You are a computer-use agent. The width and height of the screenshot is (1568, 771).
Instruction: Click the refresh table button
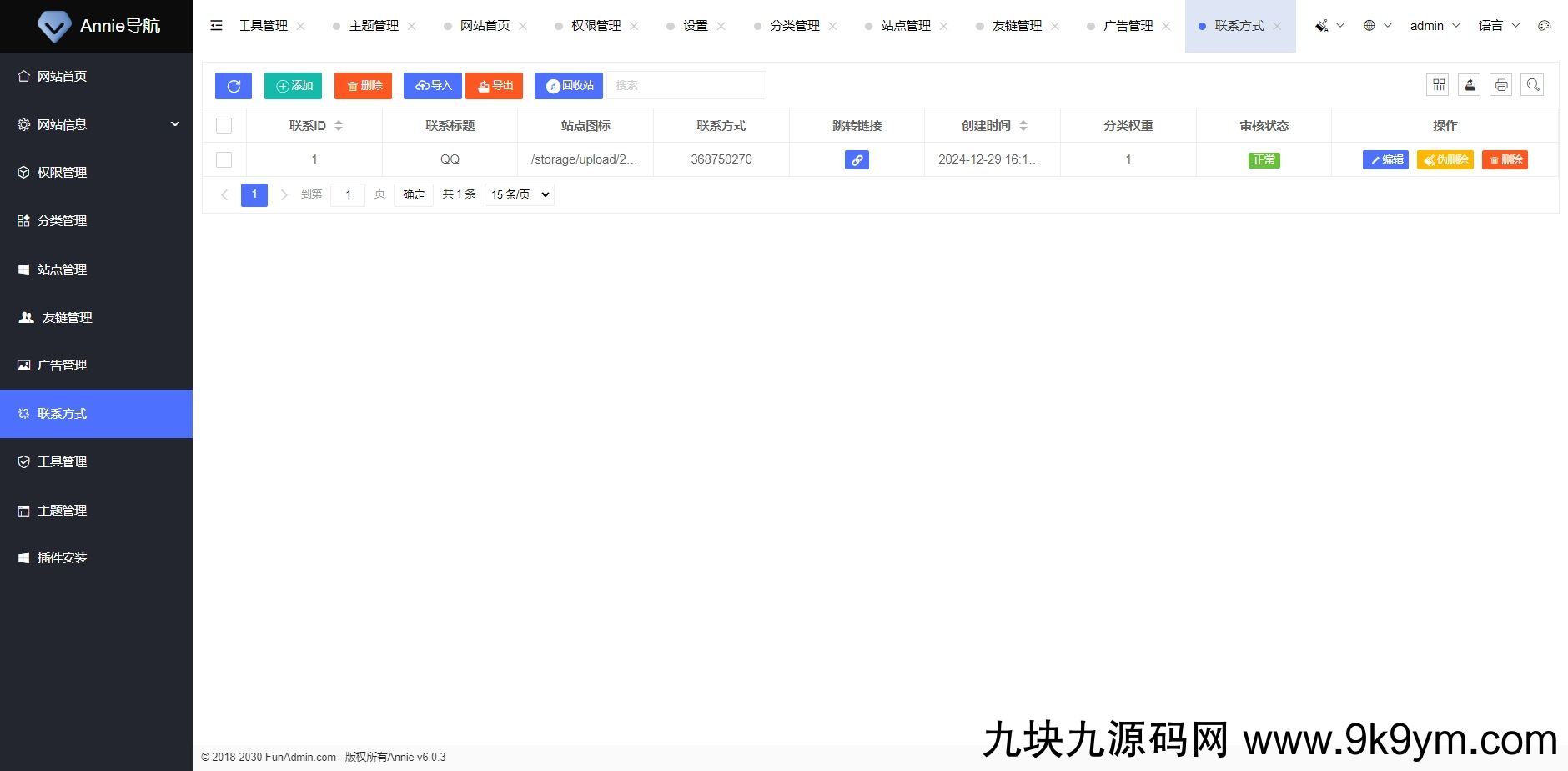point(234,86)
